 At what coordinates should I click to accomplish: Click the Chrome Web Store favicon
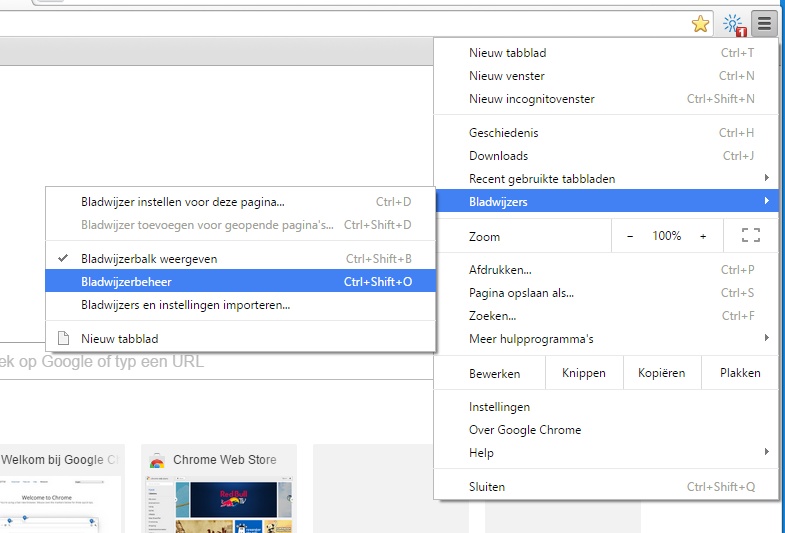[157, 460]
